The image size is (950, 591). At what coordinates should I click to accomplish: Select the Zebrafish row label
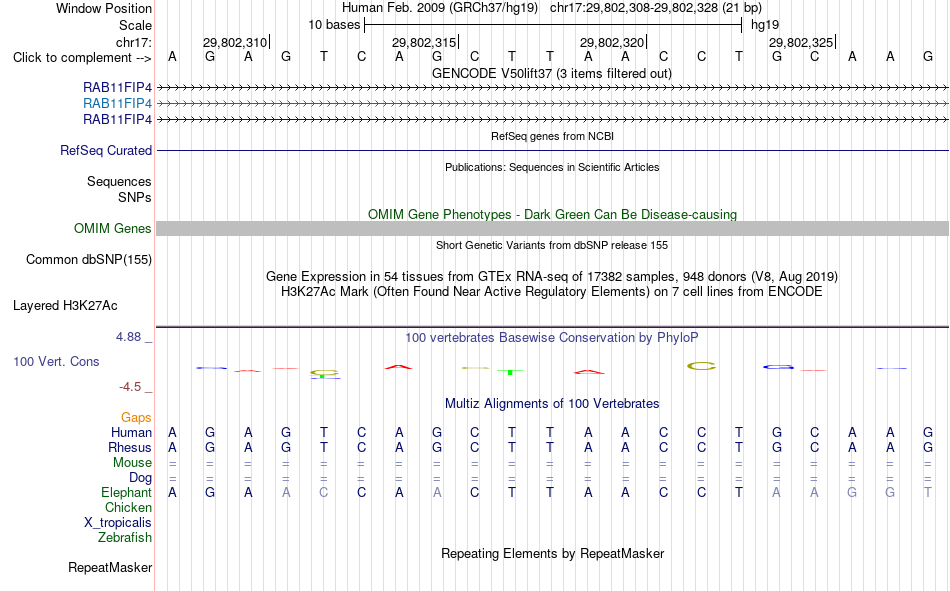pyautogui.click(x=125, y=538)
